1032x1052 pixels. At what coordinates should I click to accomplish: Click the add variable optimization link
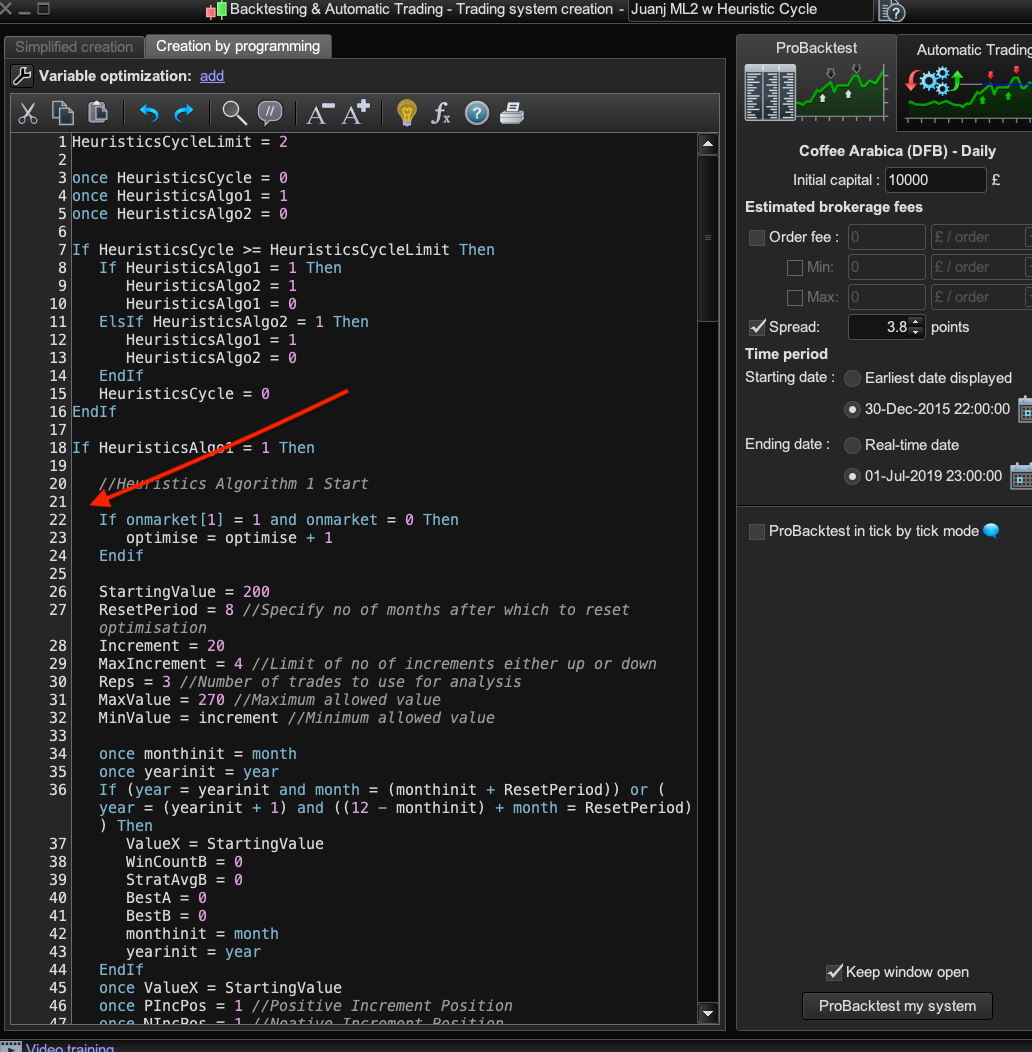(x=212, y=76)
